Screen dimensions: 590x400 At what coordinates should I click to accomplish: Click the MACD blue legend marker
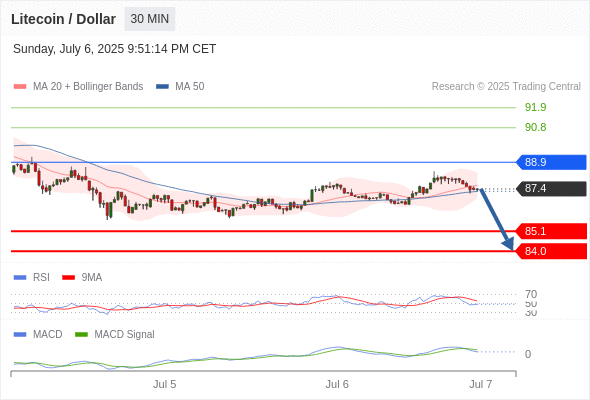click(x=20, y=335)
